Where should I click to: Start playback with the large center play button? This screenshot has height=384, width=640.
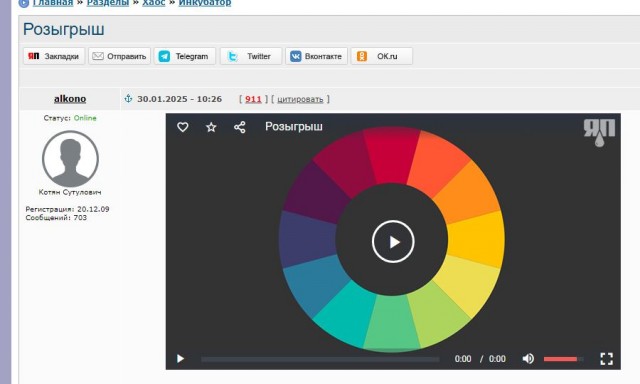tap(393, 242)
